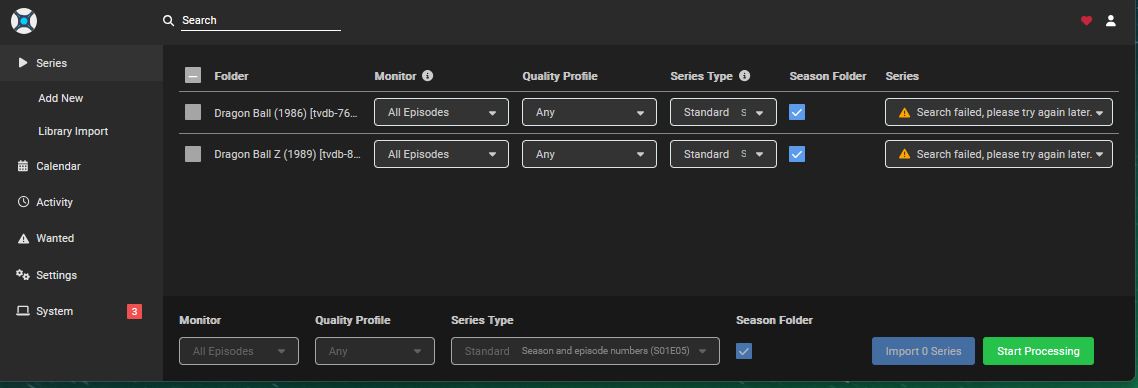Open Activity in sidebar
The image size is (1138, 388).
[x=81, y=202]
